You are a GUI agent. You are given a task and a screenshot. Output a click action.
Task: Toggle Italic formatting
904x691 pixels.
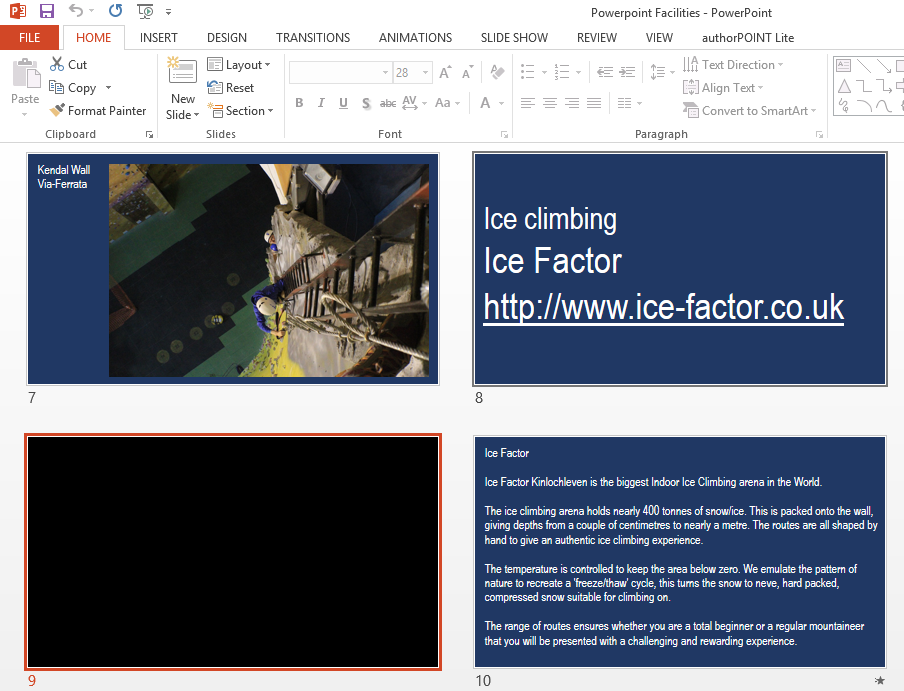pos(321,103)
